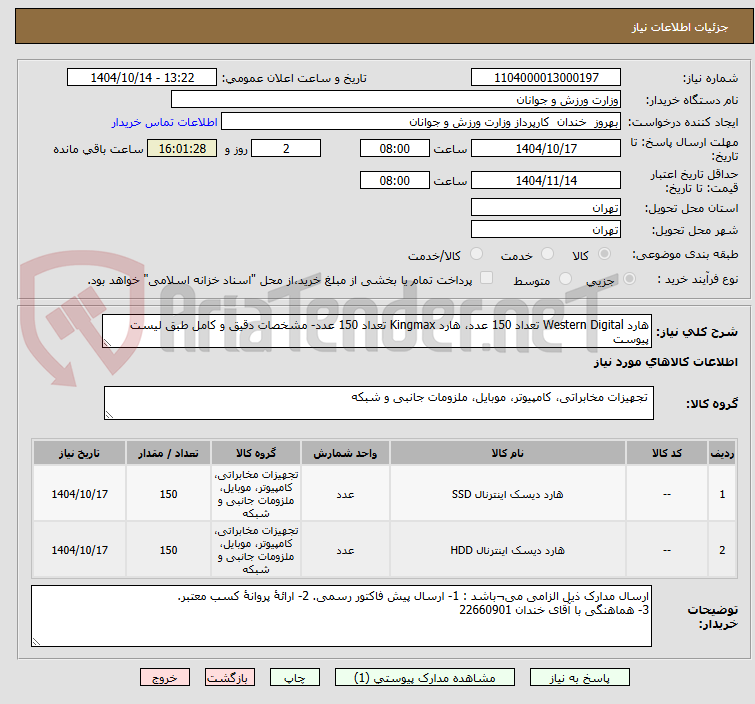Click the response deadline date 1404/10/17 field

coord(546,148)
